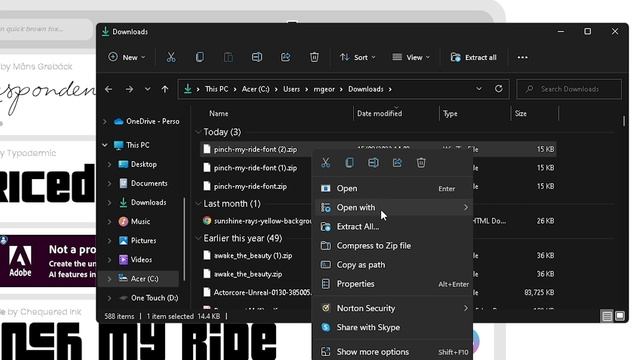Click Users in the address breadcrumb
This screenshot has width=640, height=360.
tap(291, 89)
